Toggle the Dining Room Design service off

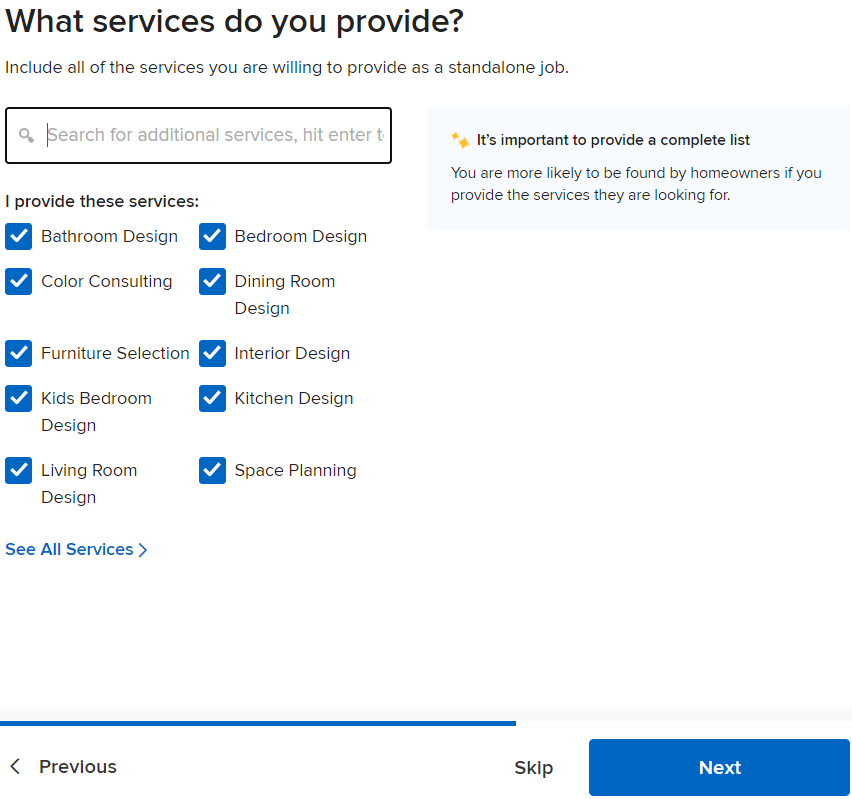pyautogui.click(x=212, y=281)
